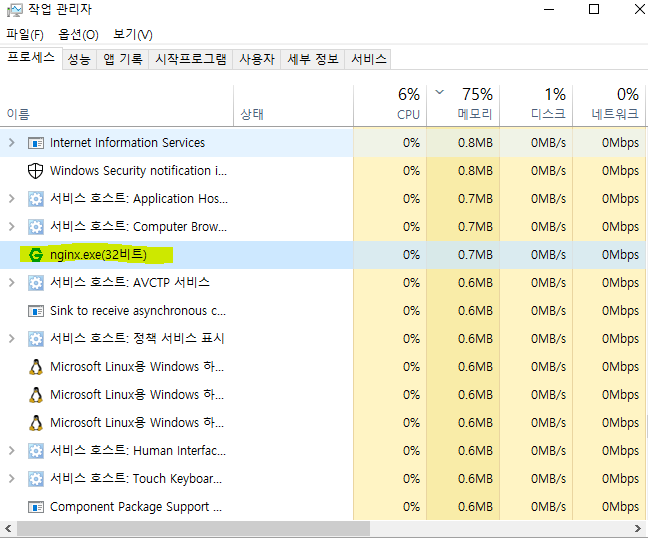This screenshot has height=540, width=648.
Task: Click the horizontal scrollbar right arrow
Action: click(638, 528)
